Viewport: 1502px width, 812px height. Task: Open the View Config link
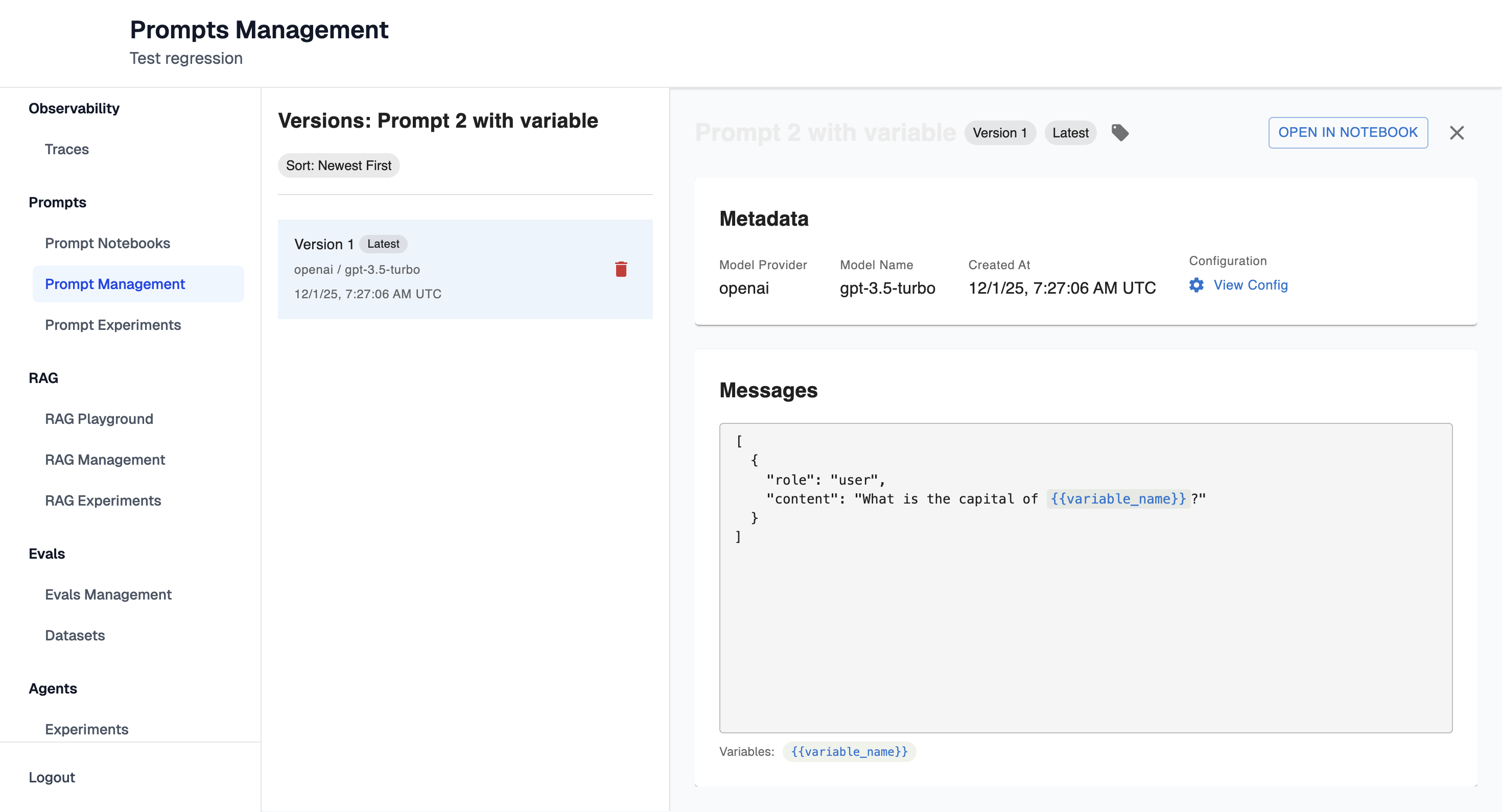click(x=1250, y=285)
